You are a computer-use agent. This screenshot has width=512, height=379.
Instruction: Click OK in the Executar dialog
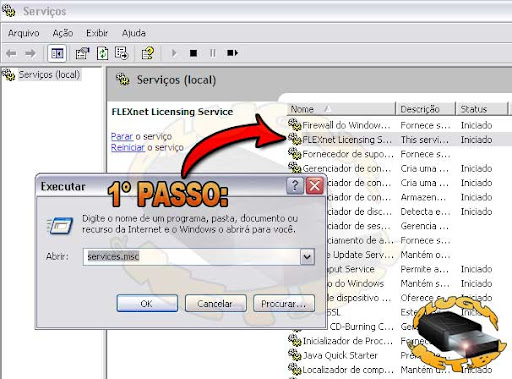(147, 303)
